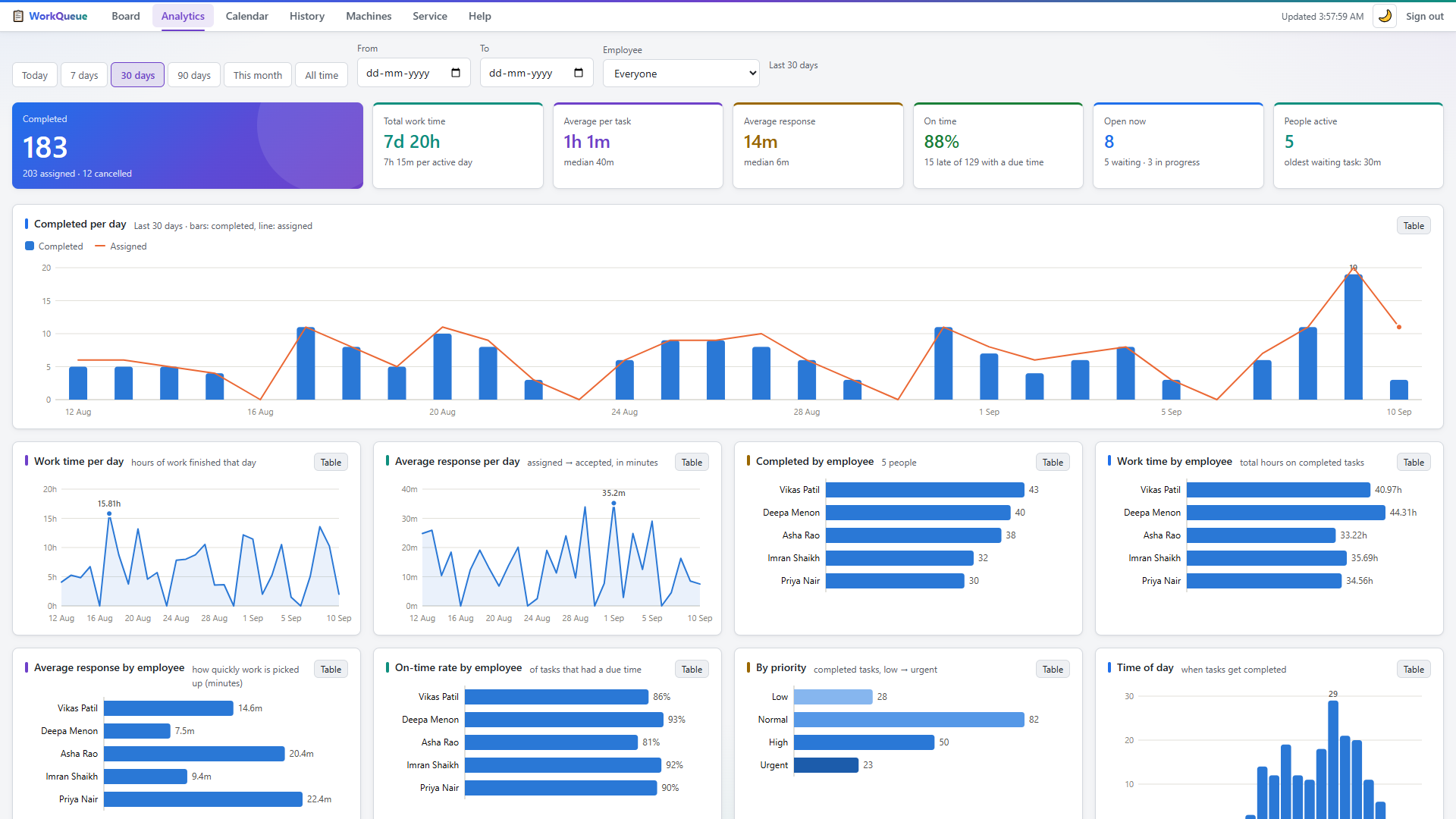This screenshot has height=819, width=1456.
Task: Open the Help page
Action: click(480, 16)
